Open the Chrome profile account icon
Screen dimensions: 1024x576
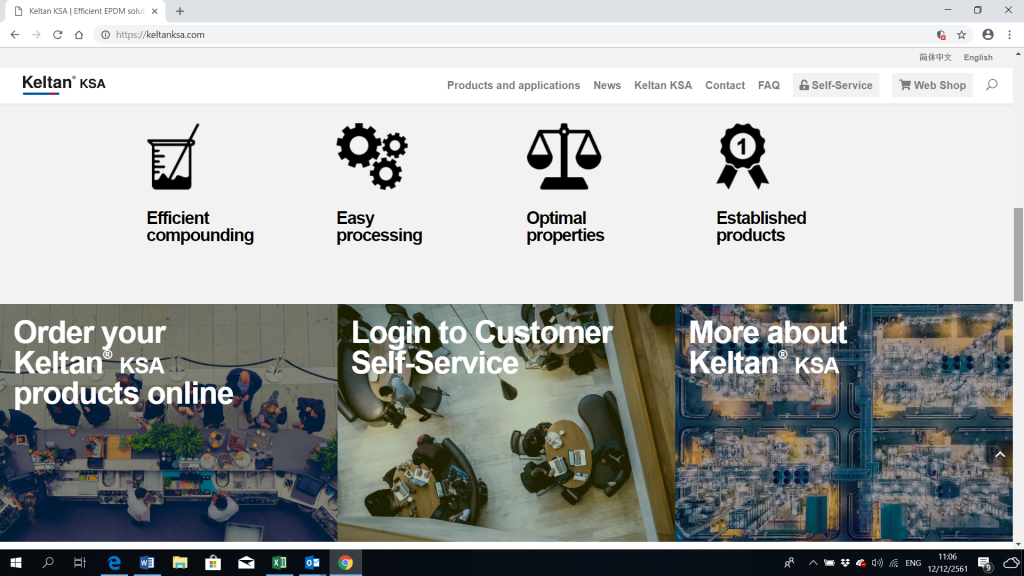988,35
